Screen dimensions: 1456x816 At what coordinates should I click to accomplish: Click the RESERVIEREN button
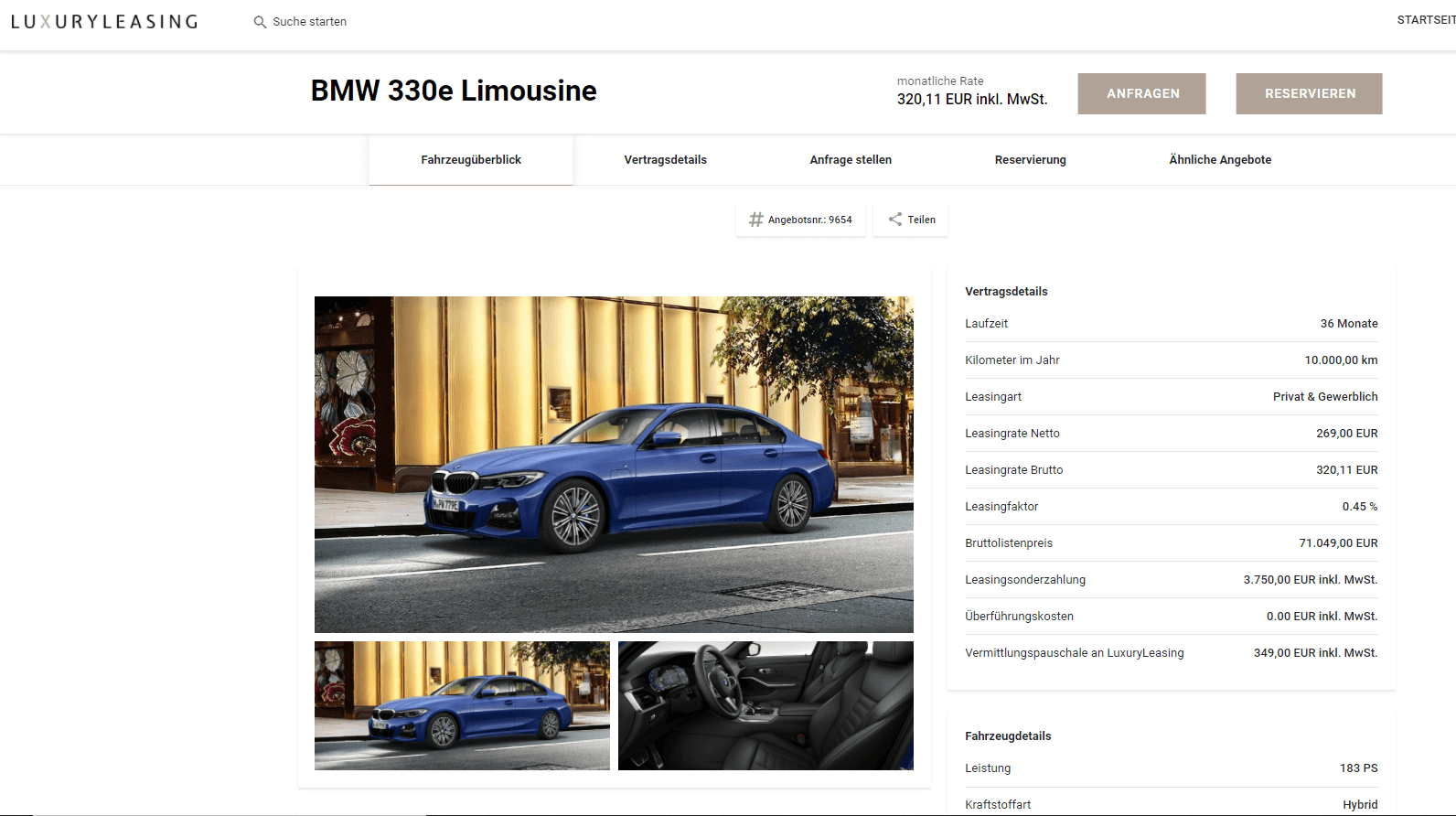click(1310, 93)
